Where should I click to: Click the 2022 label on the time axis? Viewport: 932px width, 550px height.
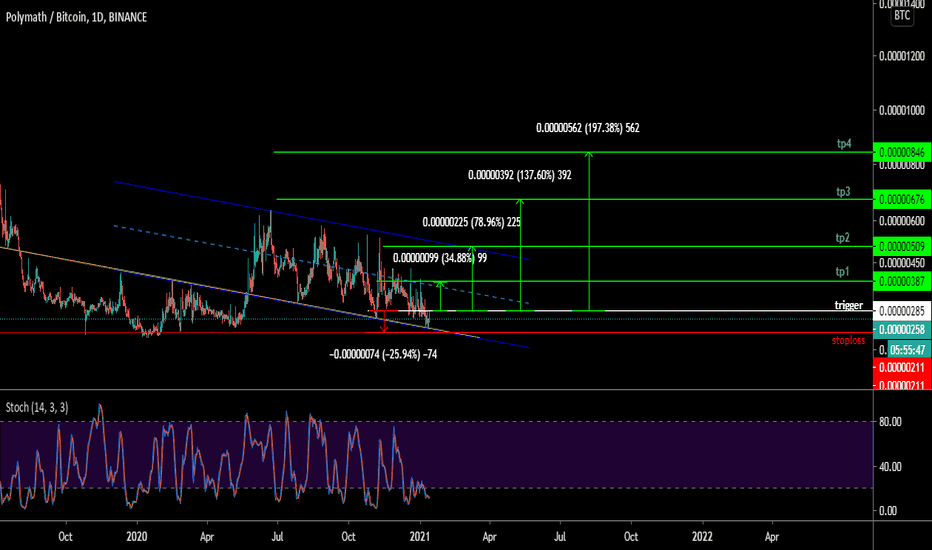click(x=702, y=536)
